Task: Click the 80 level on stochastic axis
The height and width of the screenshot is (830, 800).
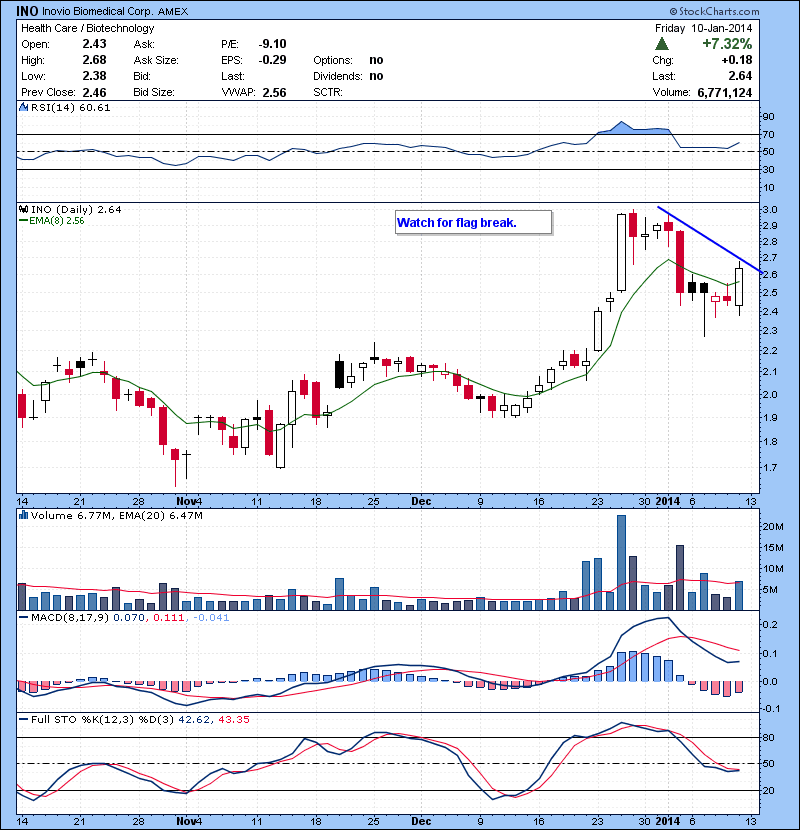Action: [768, 737]
